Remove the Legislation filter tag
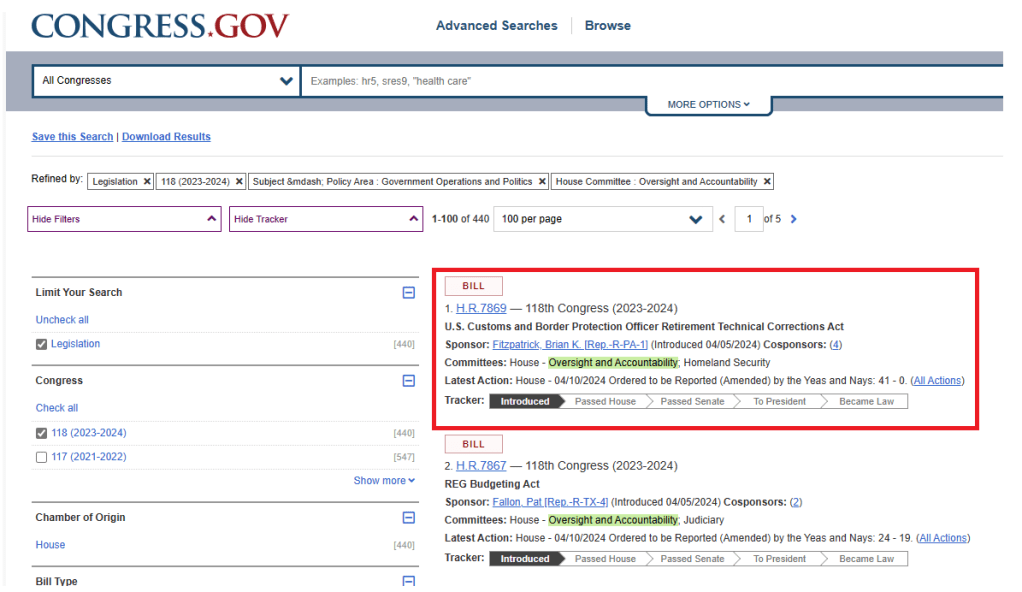1022x592 pixels. [x=147, y=182]
